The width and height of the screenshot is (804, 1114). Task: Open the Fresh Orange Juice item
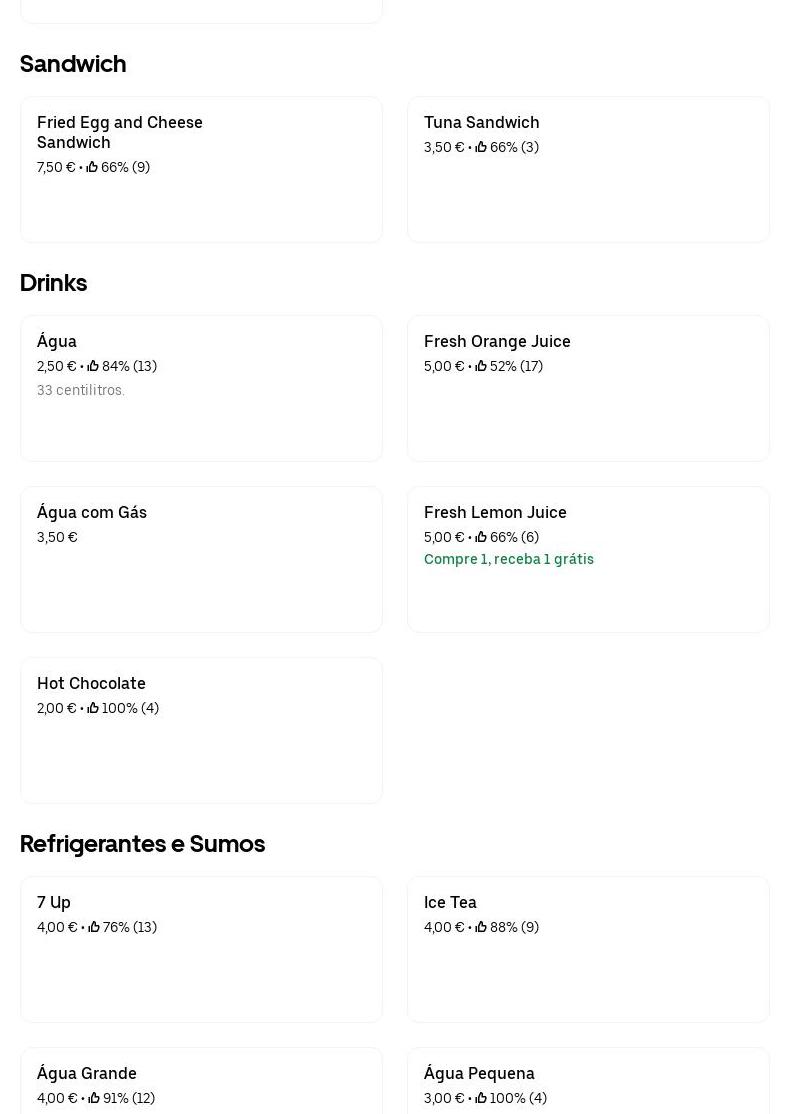click(588, 389)
